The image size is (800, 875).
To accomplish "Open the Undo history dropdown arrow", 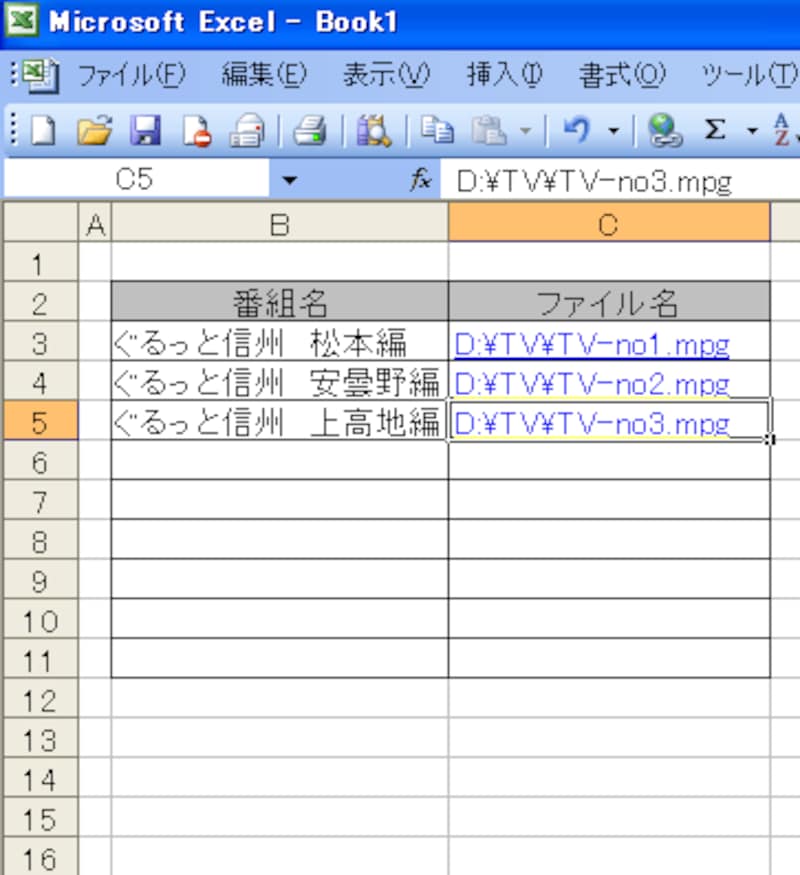I will click(x=613, y=131).
